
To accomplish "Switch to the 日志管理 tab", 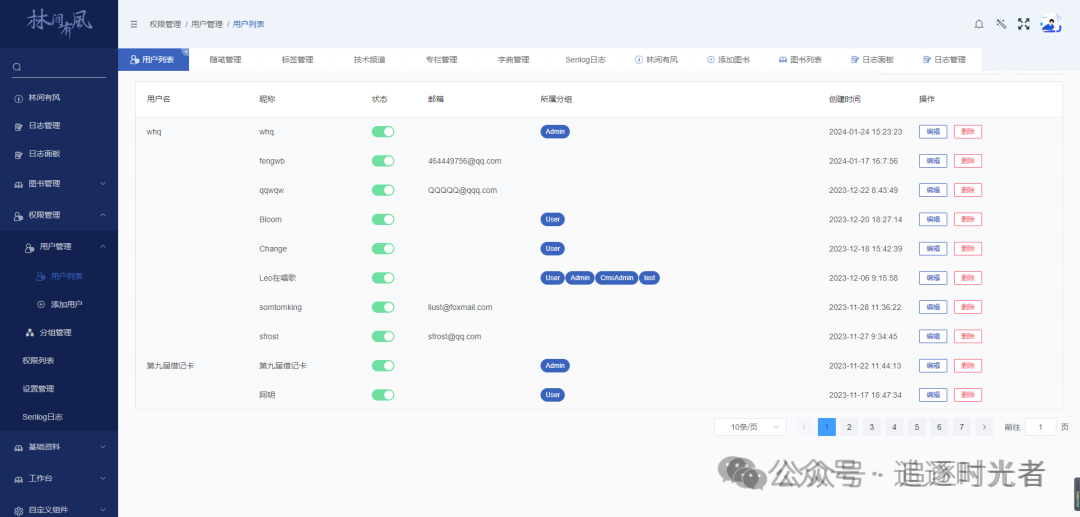I will [945, 60].
